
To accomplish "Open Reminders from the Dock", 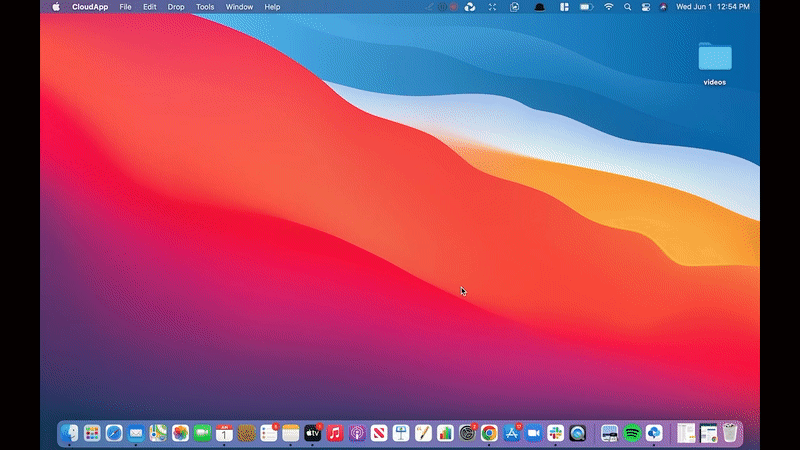I will pyautogui.click(x=268, y=433).
